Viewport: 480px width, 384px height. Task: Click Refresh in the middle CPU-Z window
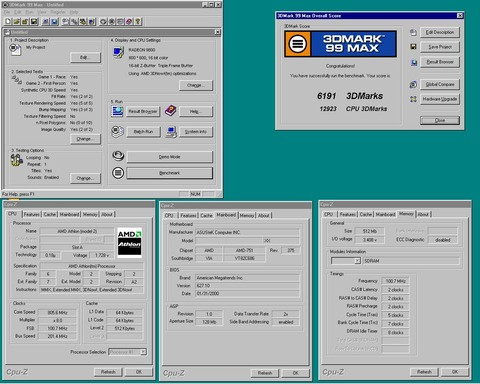(x=265, y=373)
